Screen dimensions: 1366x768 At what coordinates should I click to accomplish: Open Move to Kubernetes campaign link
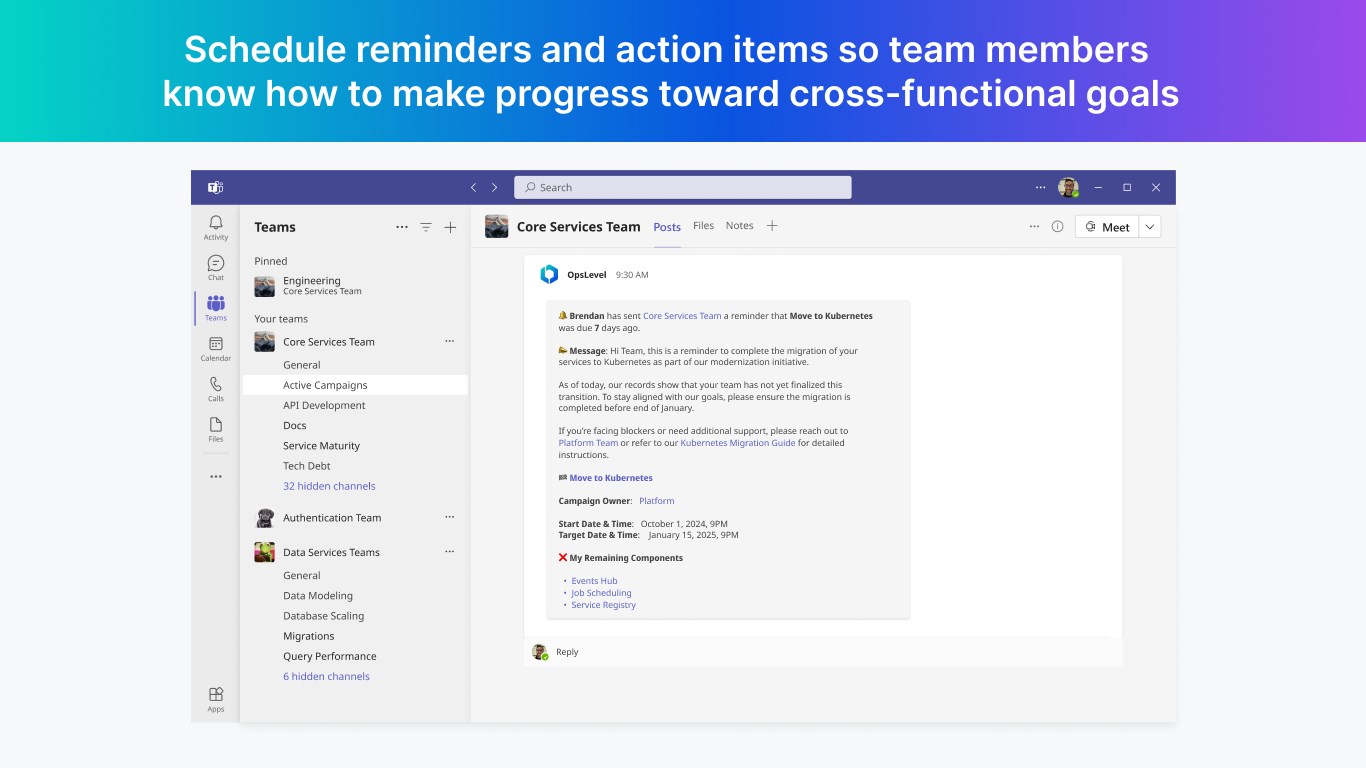[611, 478]
